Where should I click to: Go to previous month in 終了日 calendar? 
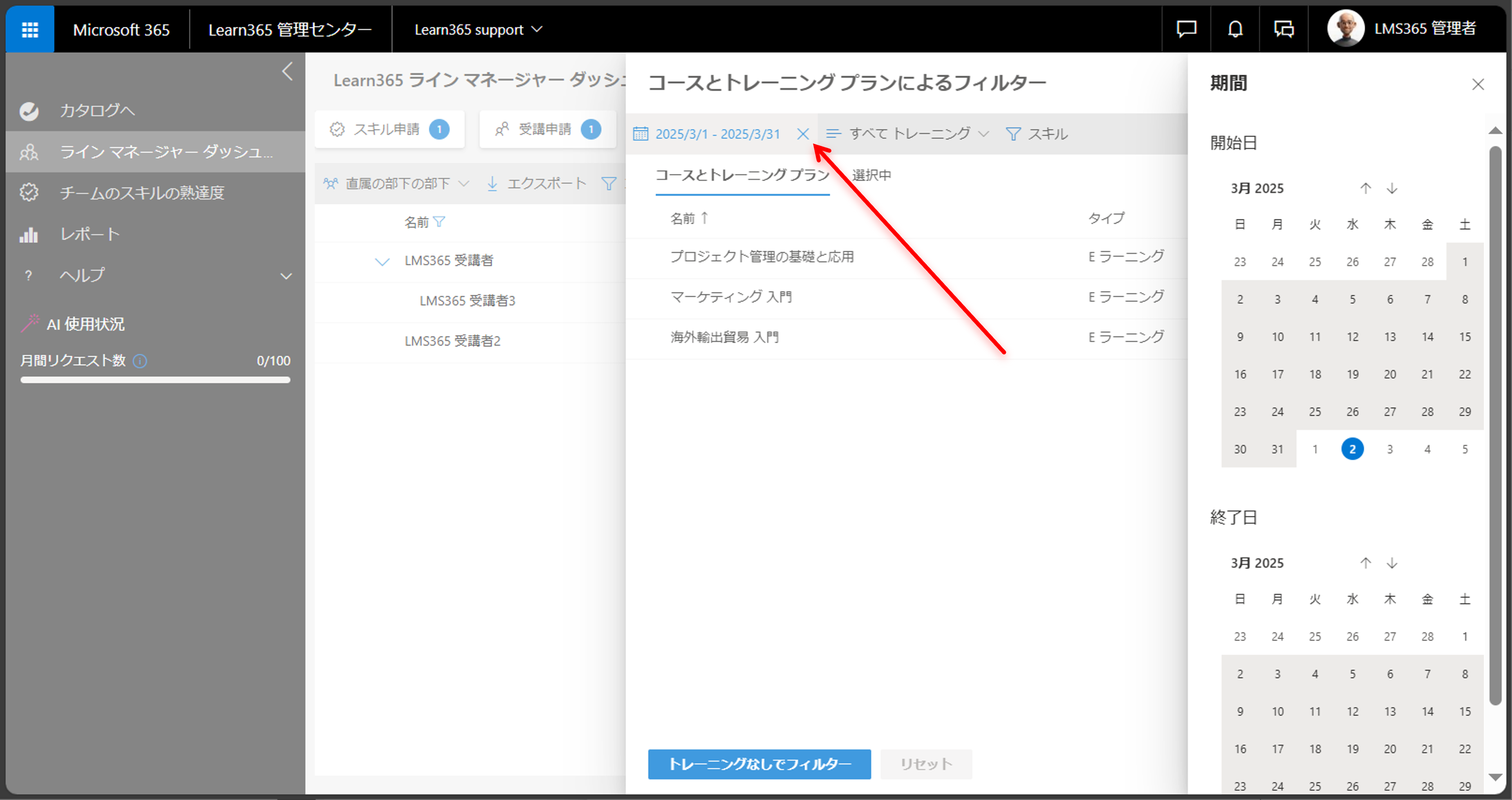(x=1366, y=563)
